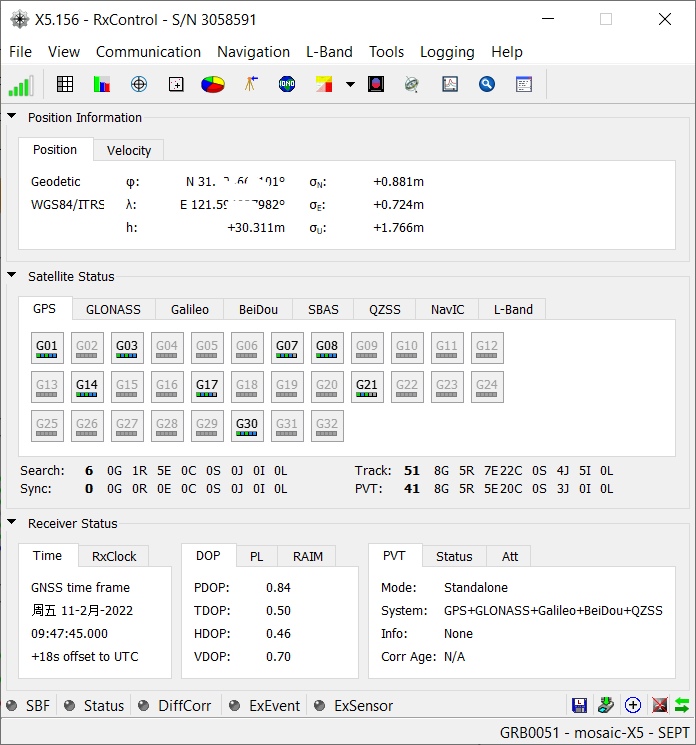
Task: Click the G01 satellite button
Action: (47, 348)
